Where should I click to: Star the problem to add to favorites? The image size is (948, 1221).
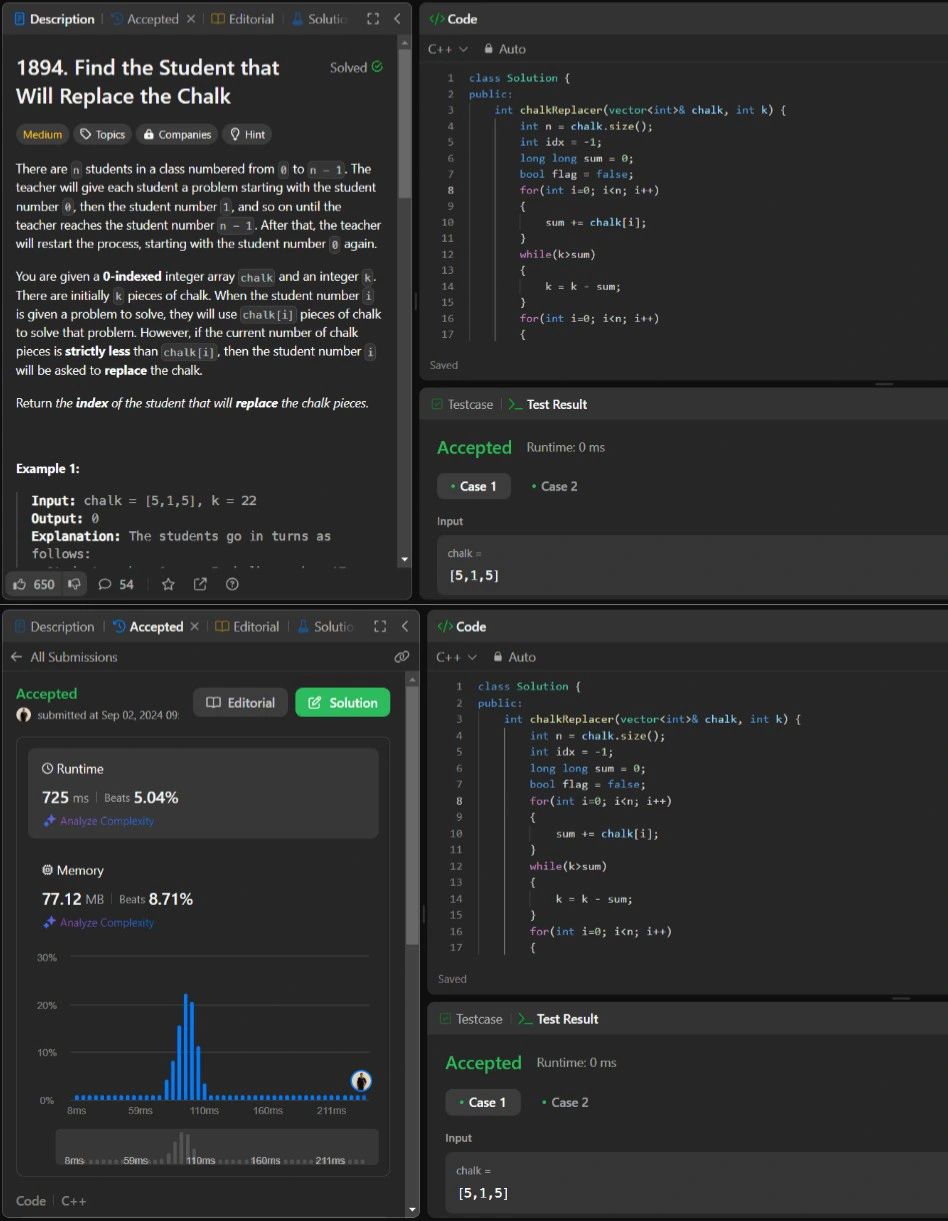point(168,584)
